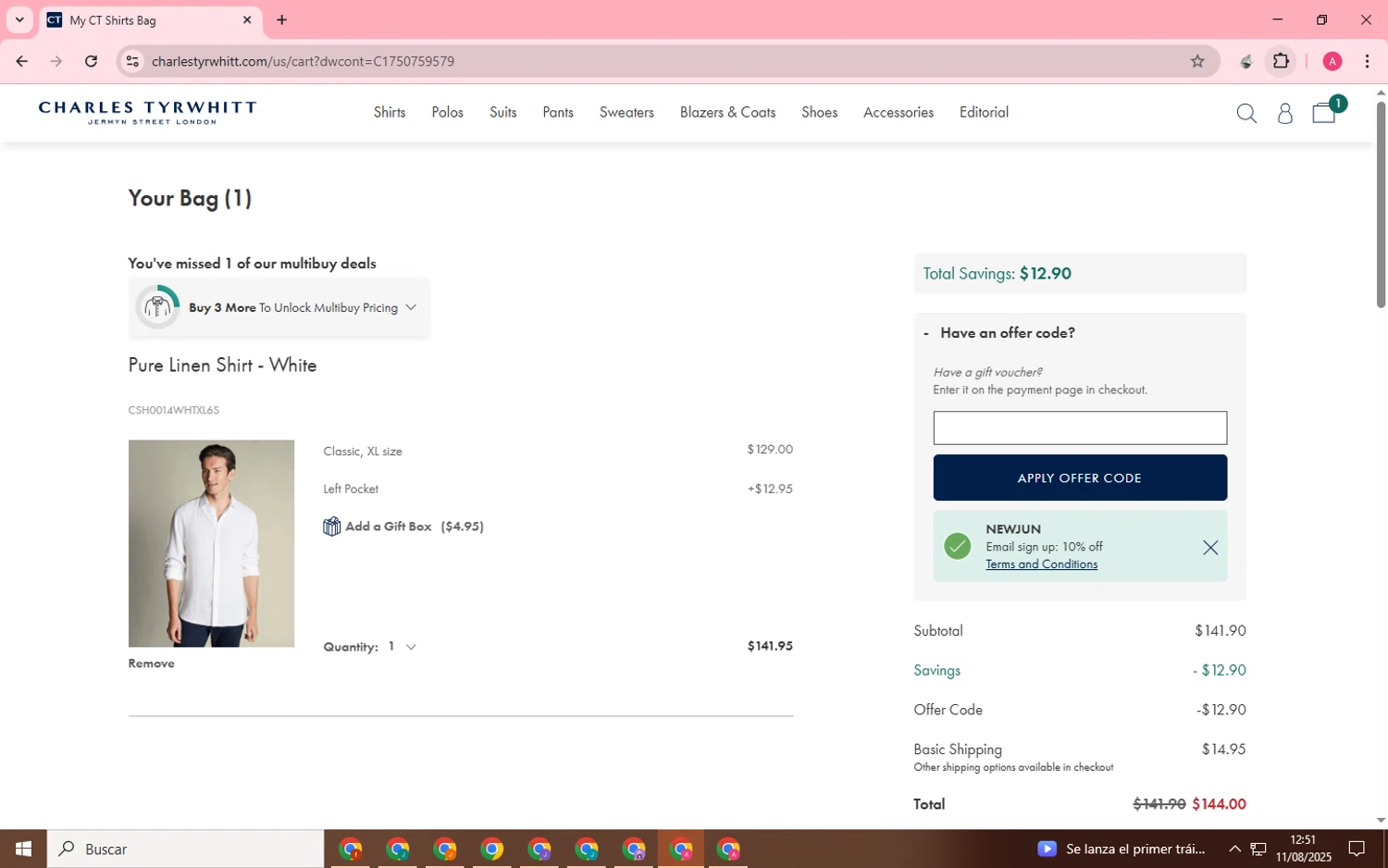Click the $144.00 total price
This screenshot has height=868, width=1388.
pyautogui.click(x=1219, y=804)
